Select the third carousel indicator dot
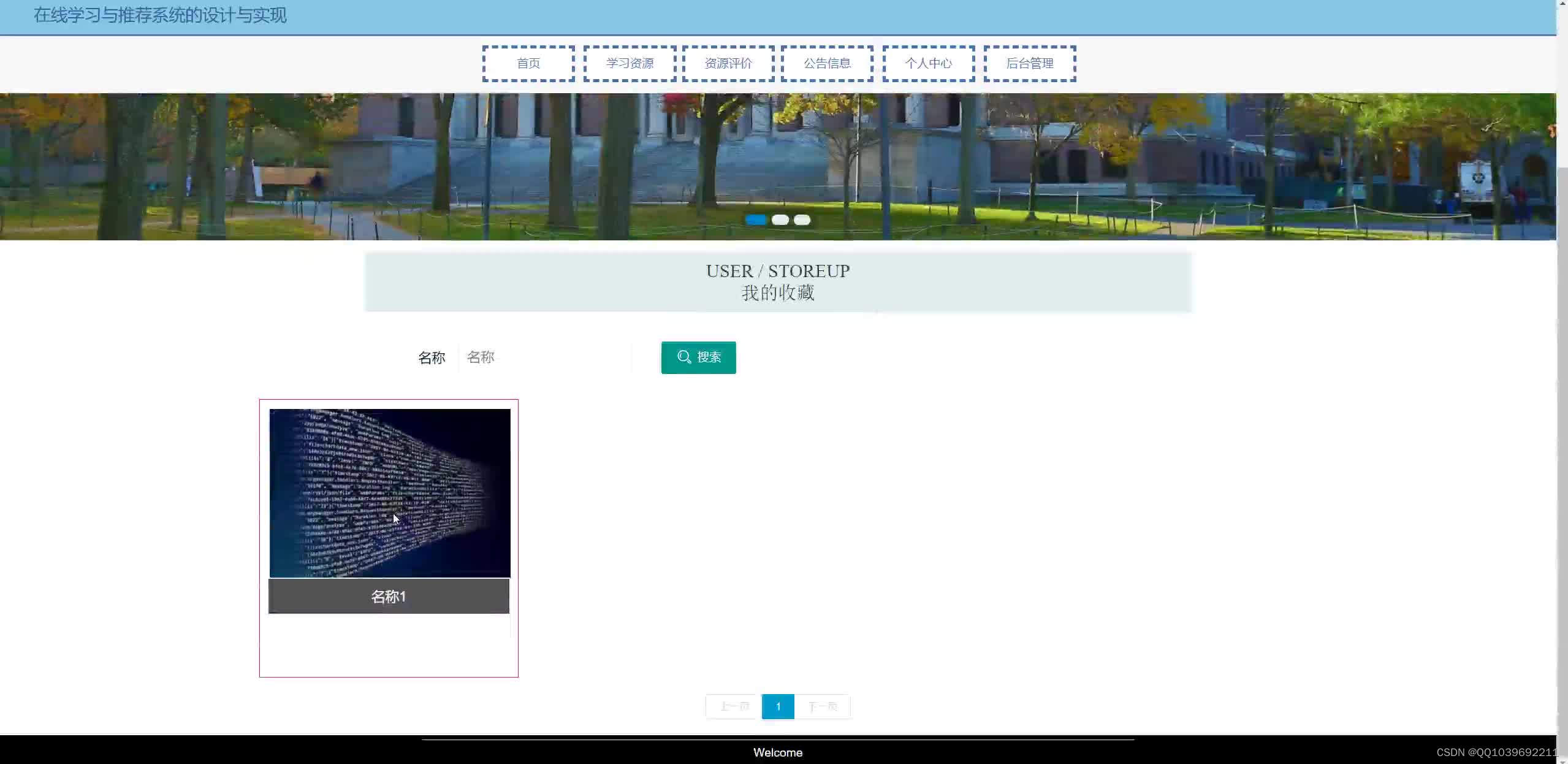This screenshot has height=764, width=1568. [x=801, y=219]
